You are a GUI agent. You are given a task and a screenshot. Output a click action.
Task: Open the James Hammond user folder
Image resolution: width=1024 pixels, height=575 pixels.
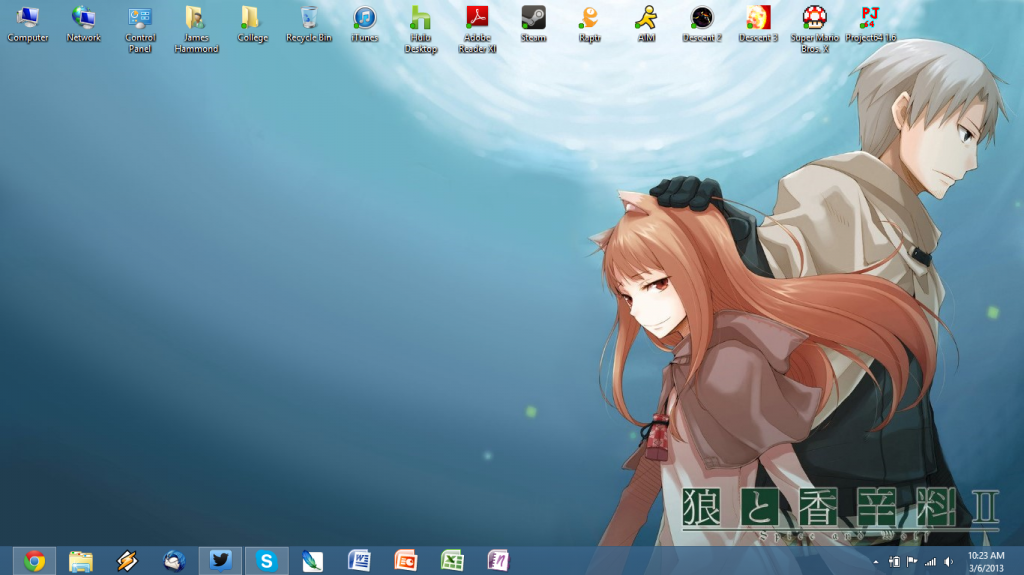pos(196,29)
